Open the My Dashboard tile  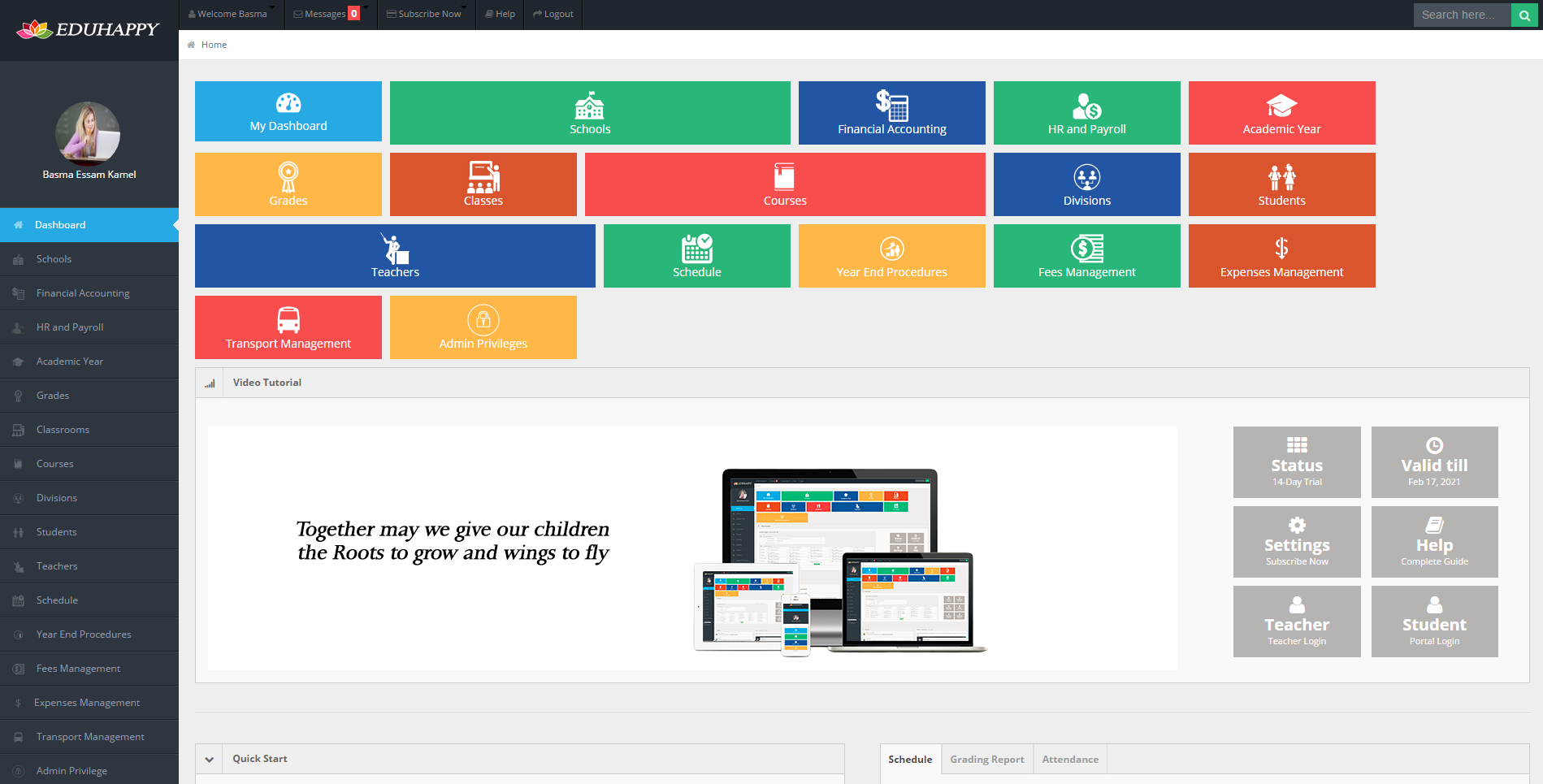pyautogui.click(x=288, y=111)
